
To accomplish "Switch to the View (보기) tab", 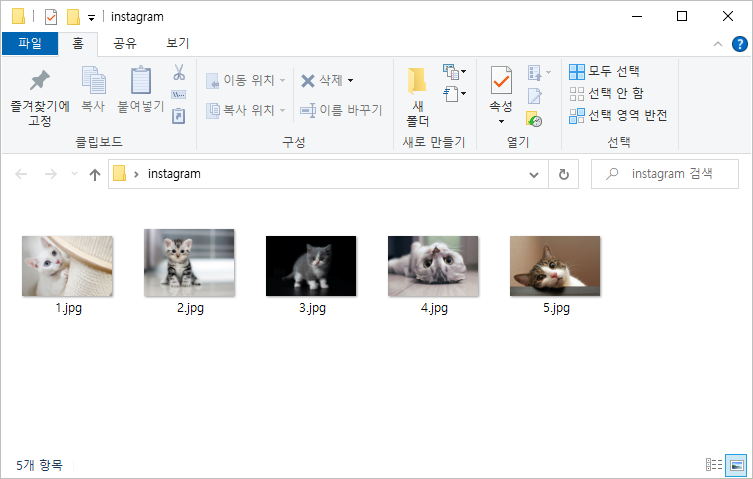I will tap(178, 44).
